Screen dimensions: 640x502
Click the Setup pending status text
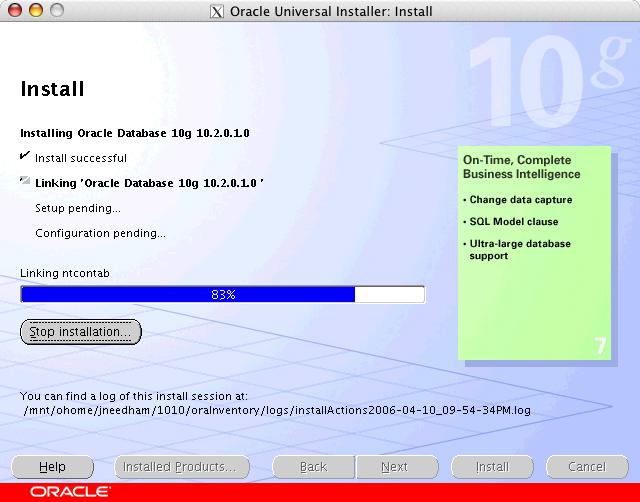coord(78,208)
